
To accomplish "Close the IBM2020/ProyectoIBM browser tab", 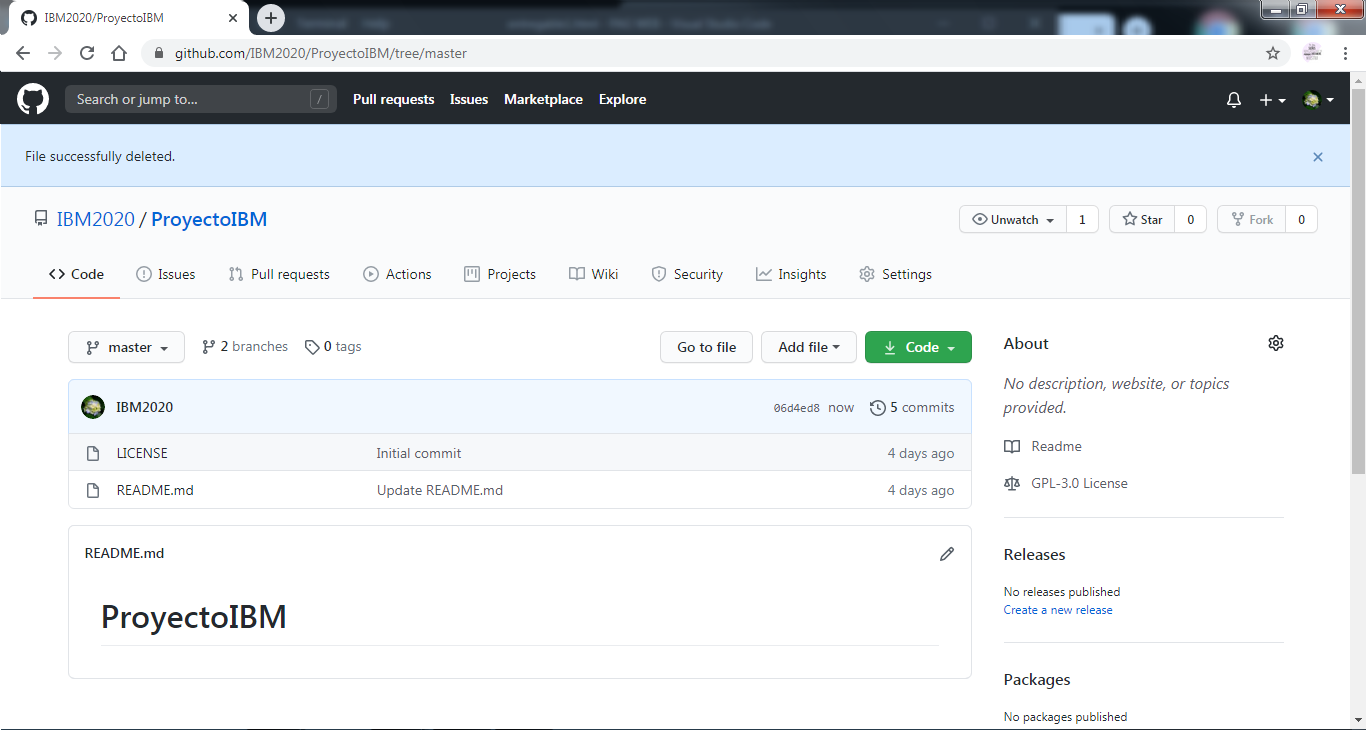I will 234,18.
